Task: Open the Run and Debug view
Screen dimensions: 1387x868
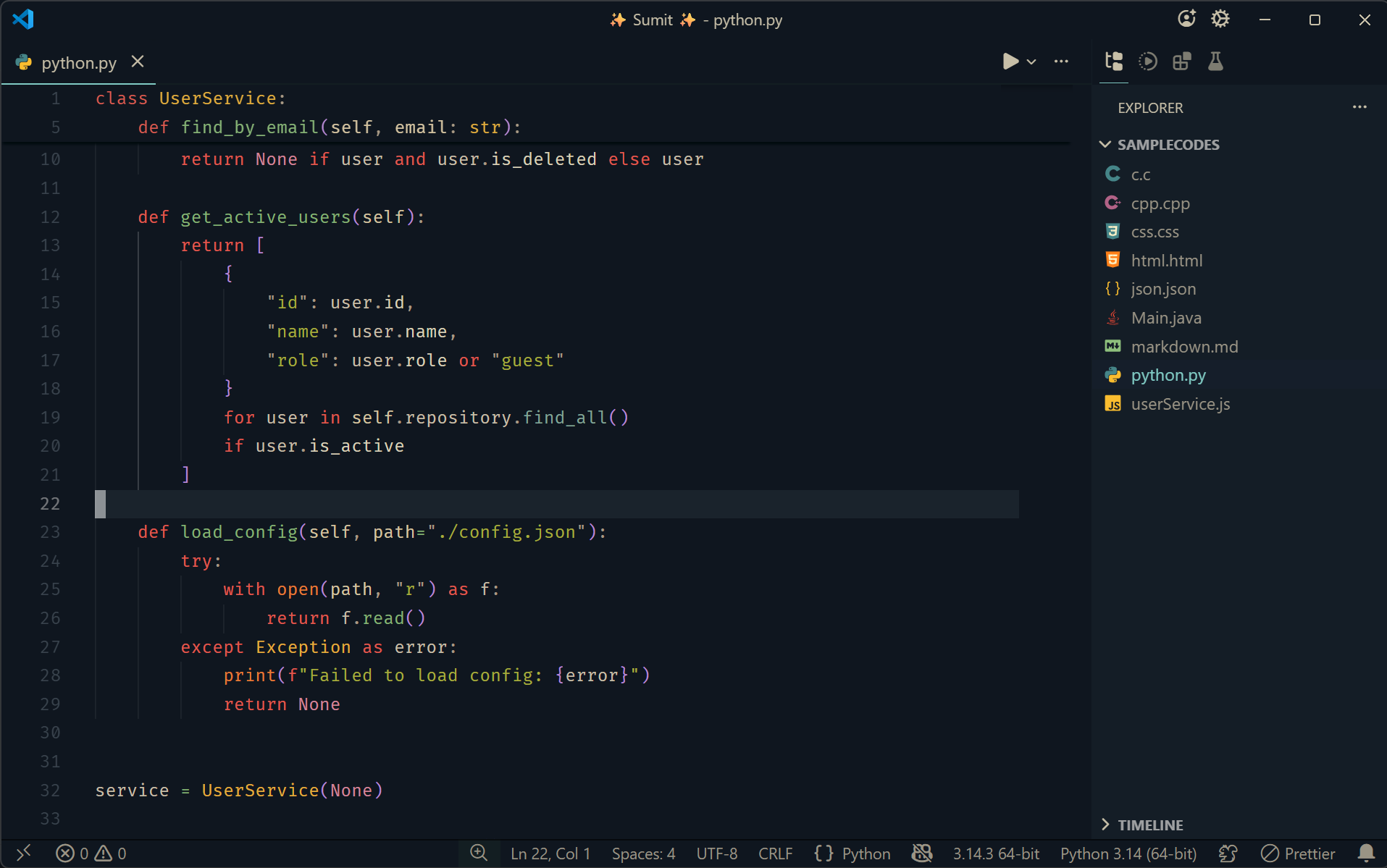Action: pos(1147,62)
